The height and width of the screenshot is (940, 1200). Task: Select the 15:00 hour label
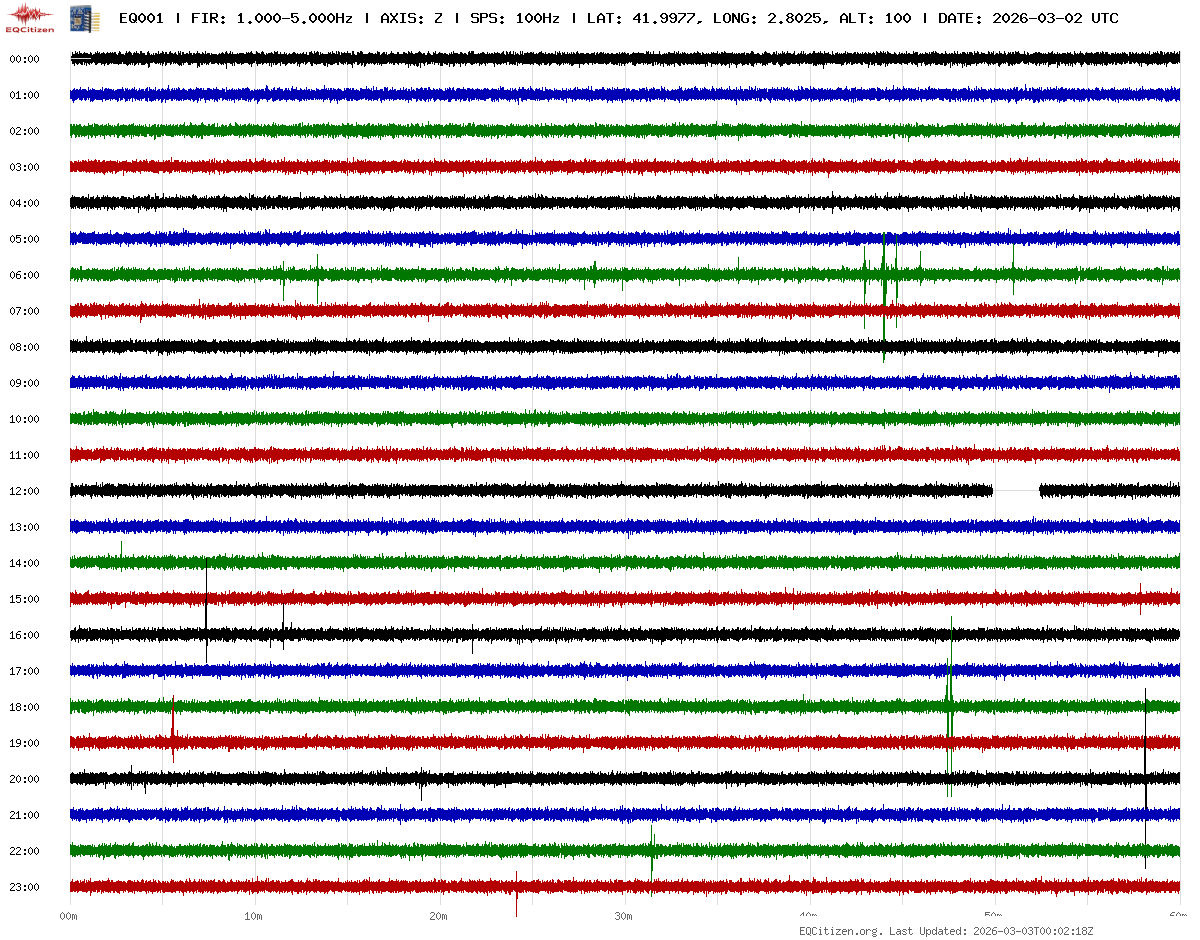(24, 599)
